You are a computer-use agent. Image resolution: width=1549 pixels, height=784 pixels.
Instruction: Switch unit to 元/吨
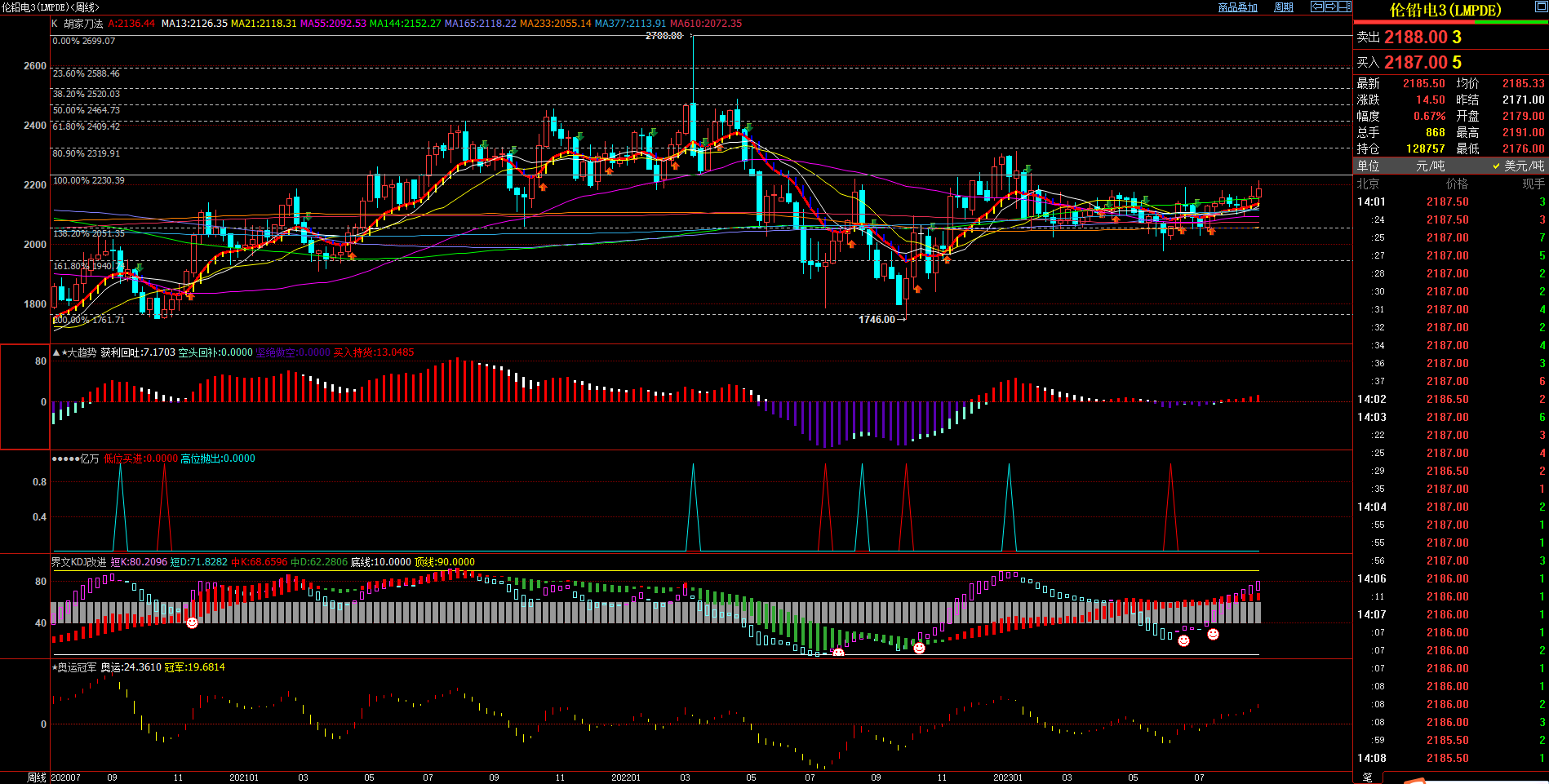(x=1429, y=166)
